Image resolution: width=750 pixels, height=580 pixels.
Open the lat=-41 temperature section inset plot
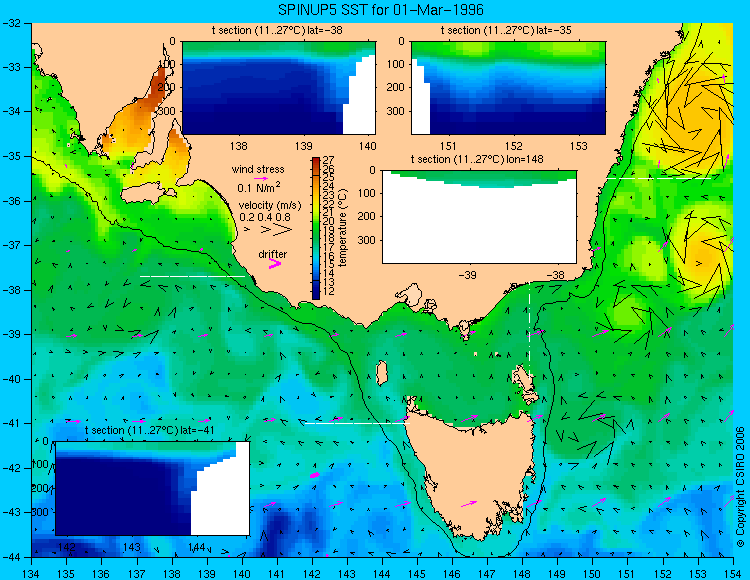(153, 488)
